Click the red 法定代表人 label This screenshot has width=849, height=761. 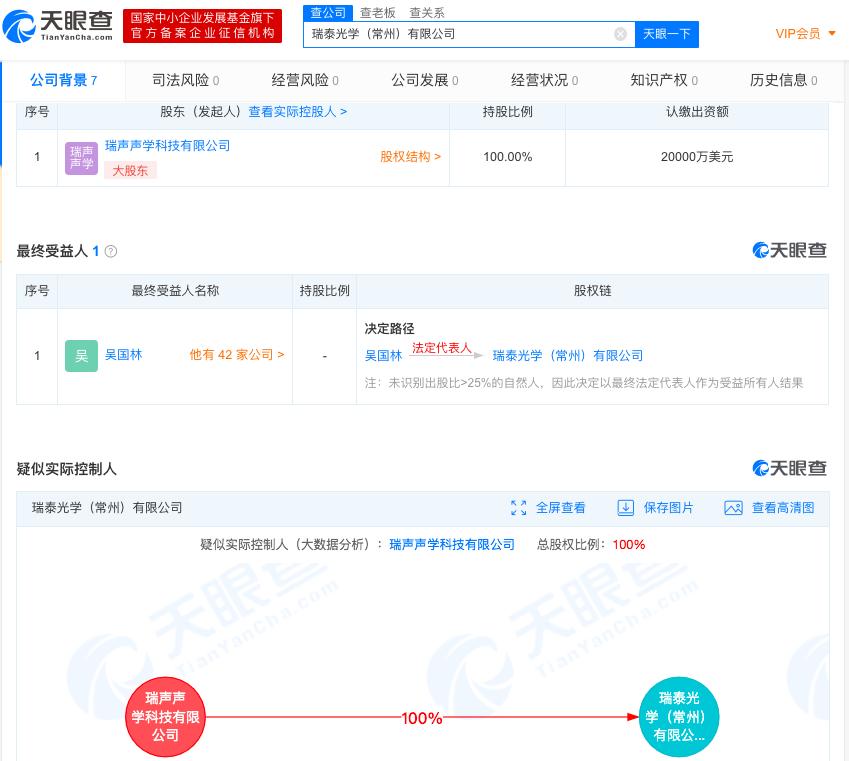tap(442, 348)
